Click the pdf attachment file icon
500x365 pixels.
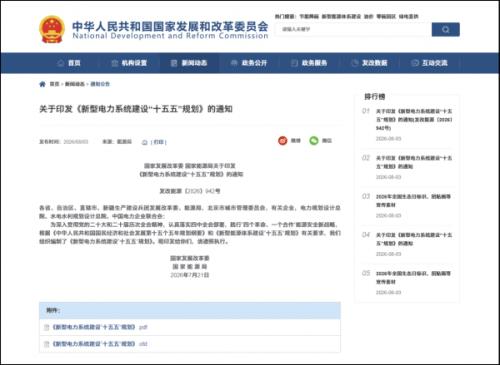(47, 327)
